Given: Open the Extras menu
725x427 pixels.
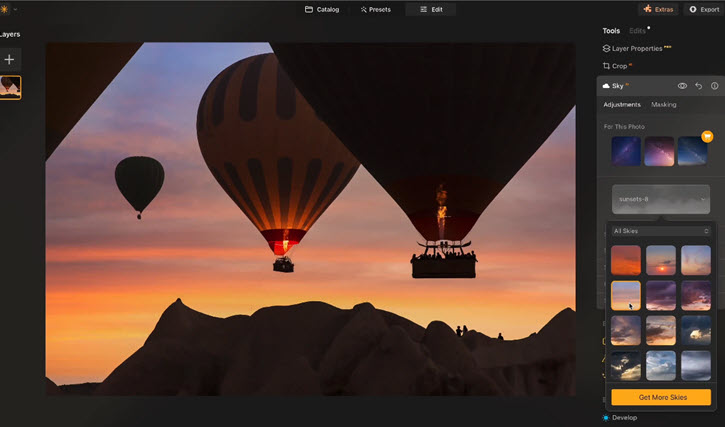Looking at the screenshot, I should tap(658, 9).
